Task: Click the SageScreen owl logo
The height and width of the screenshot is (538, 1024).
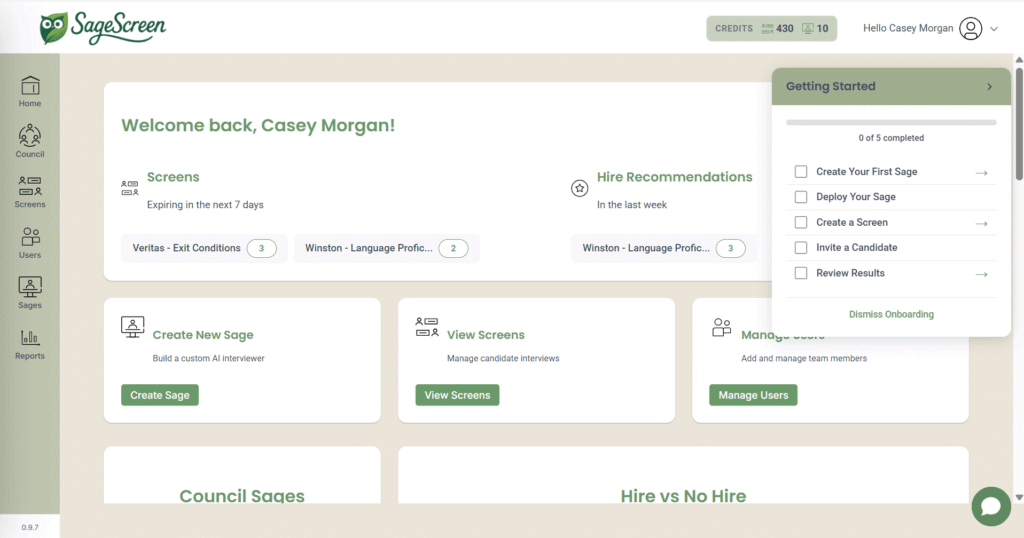Action: [x=103, y=28]
